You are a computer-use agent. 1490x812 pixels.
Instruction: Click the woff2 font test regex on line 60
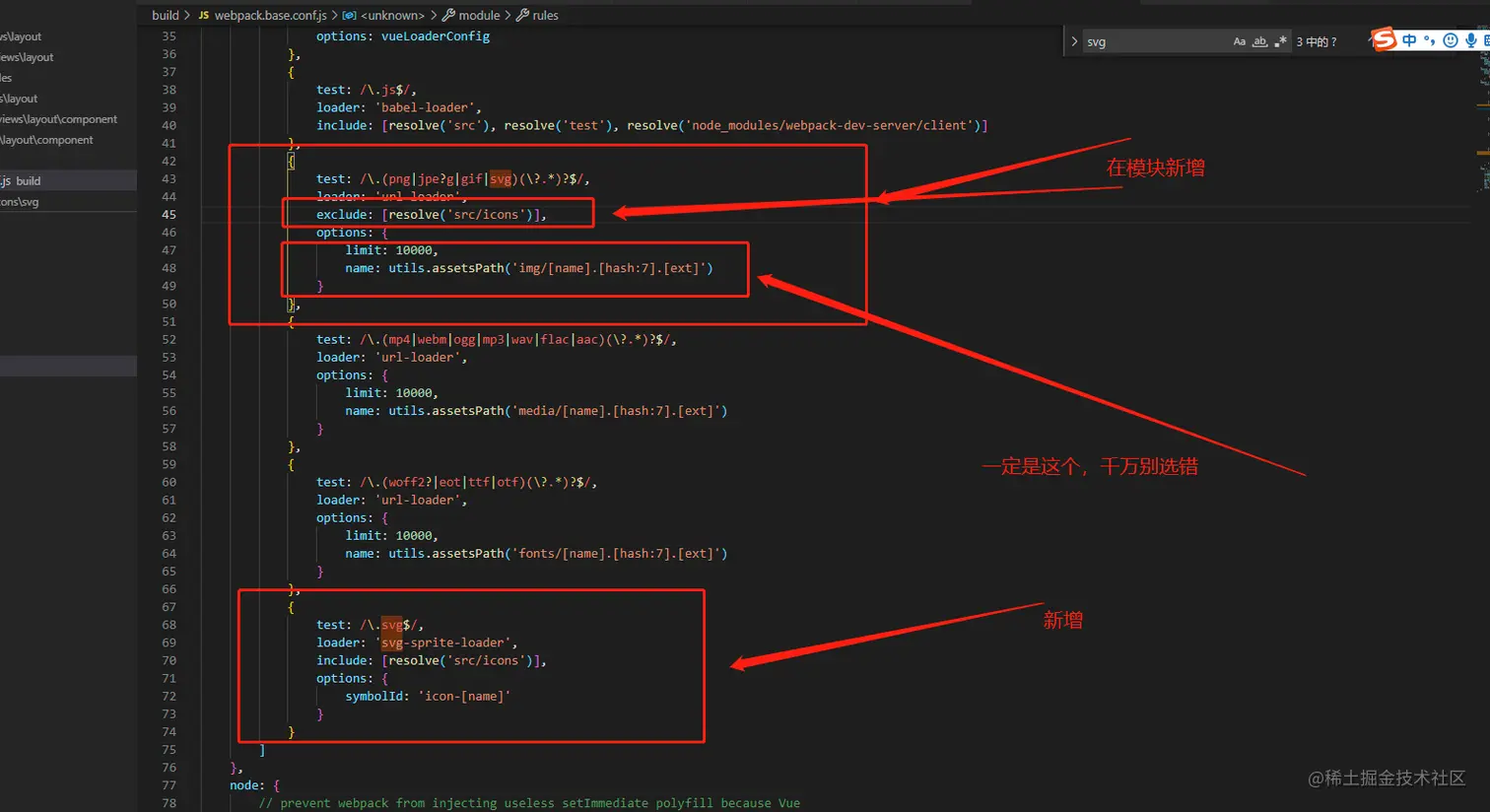[x=478, y=482]
